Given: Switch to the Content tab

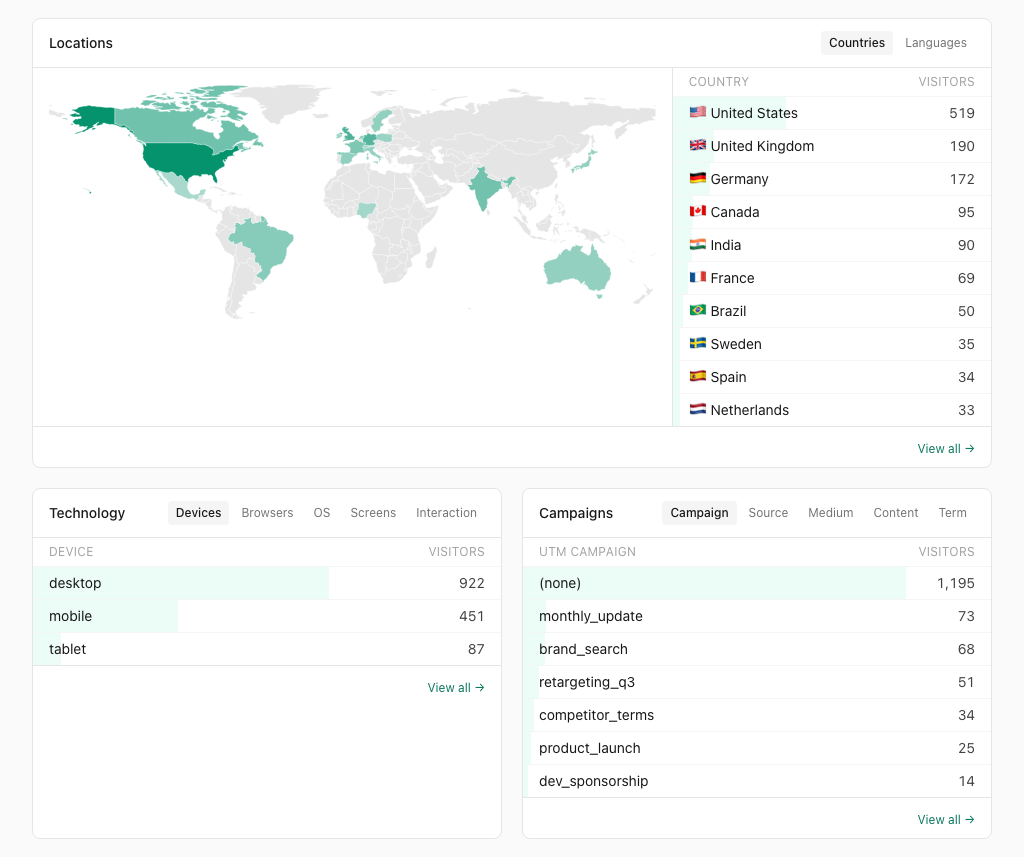Looking at the screenshot, I should [x=895, y=513].
